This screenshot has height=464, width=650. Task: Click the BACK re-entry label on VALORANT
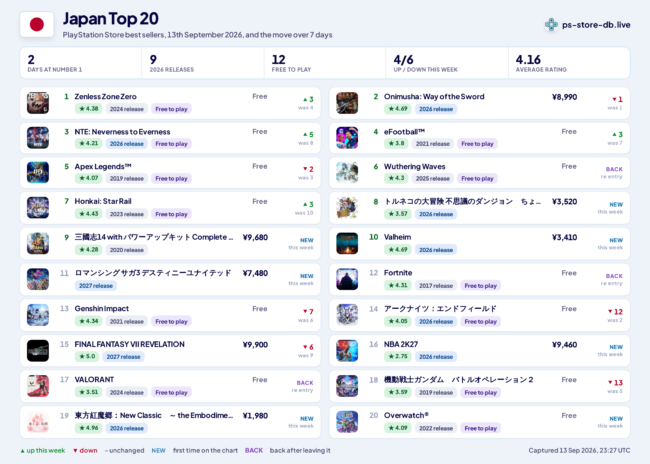305,383
